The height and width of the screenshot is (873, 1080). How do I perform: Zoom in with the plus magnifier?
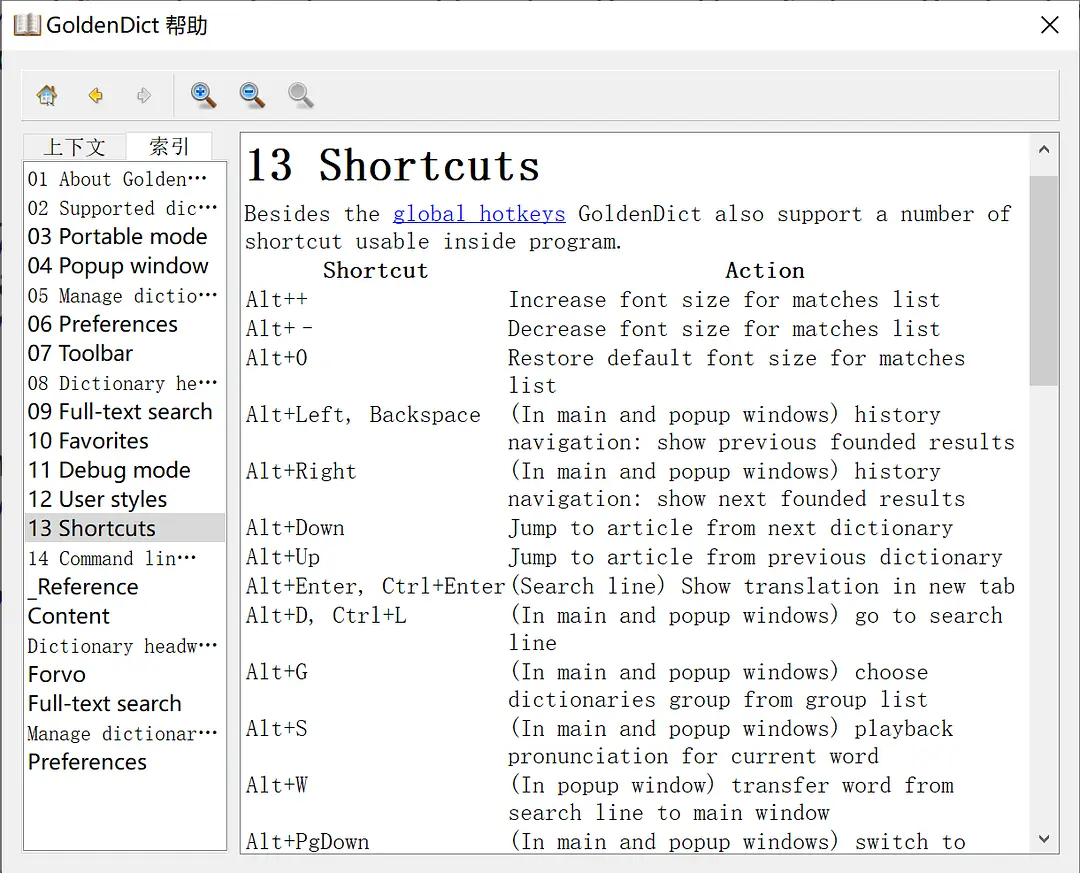pos(203,95)
